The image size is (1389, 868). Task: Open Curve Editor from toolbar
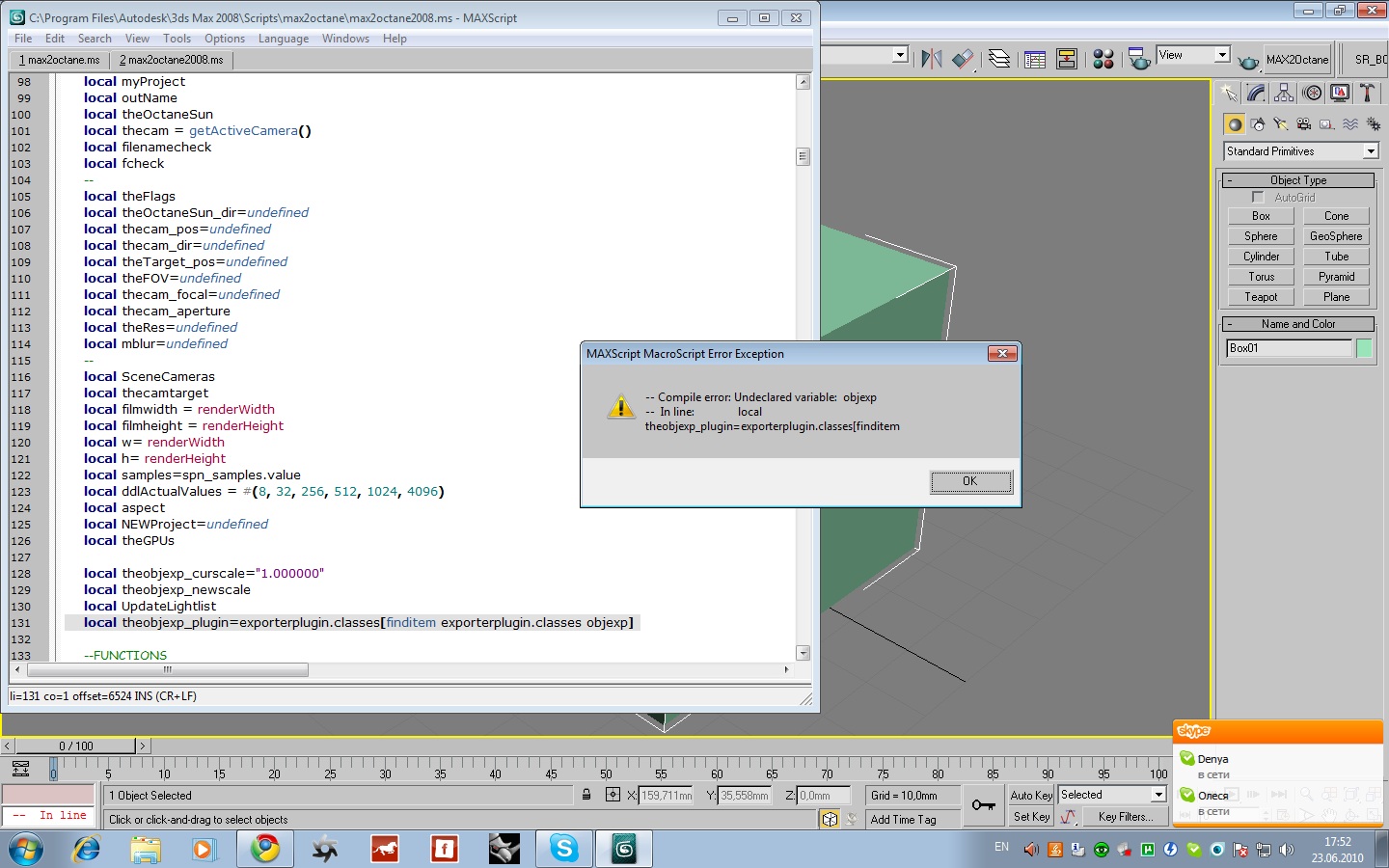click(1035, 59)
